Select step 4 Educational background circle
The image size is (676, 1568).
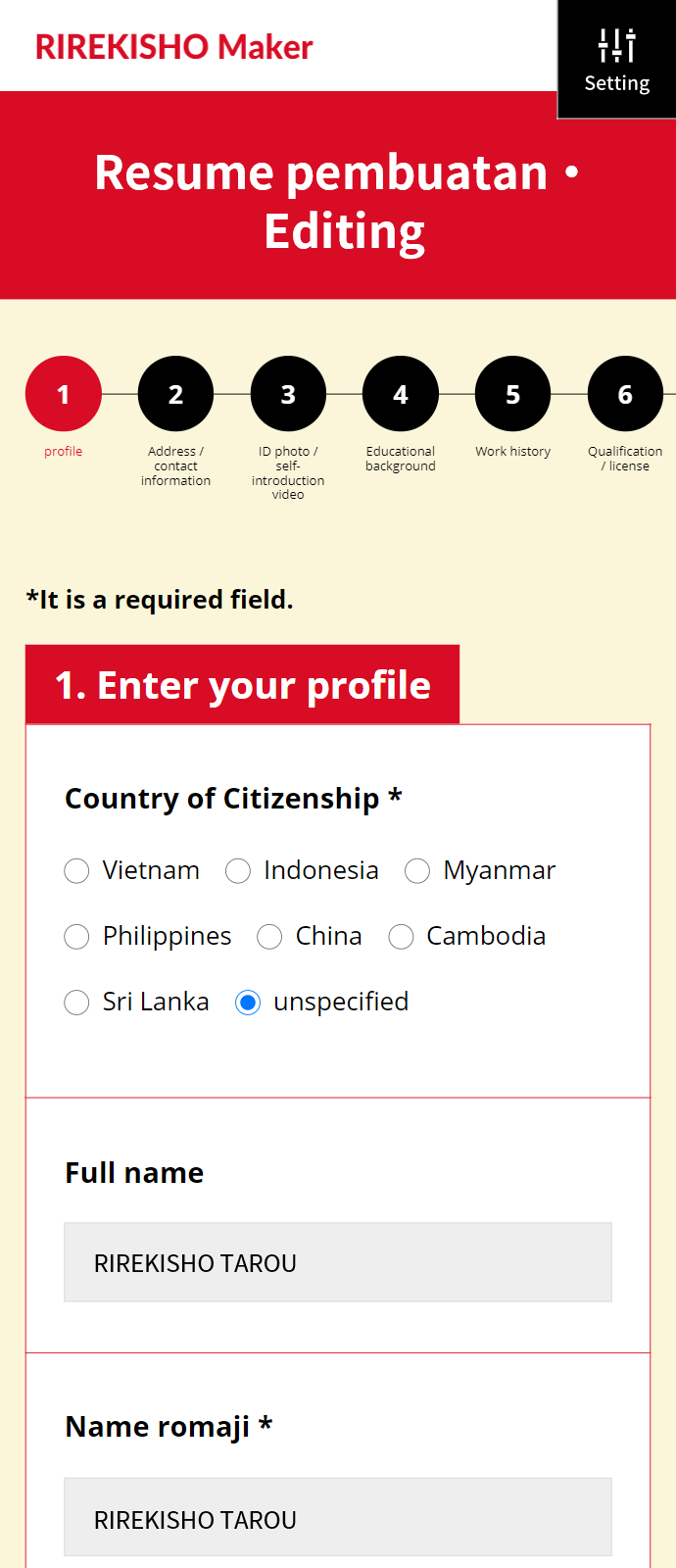[x=401, y=394]
